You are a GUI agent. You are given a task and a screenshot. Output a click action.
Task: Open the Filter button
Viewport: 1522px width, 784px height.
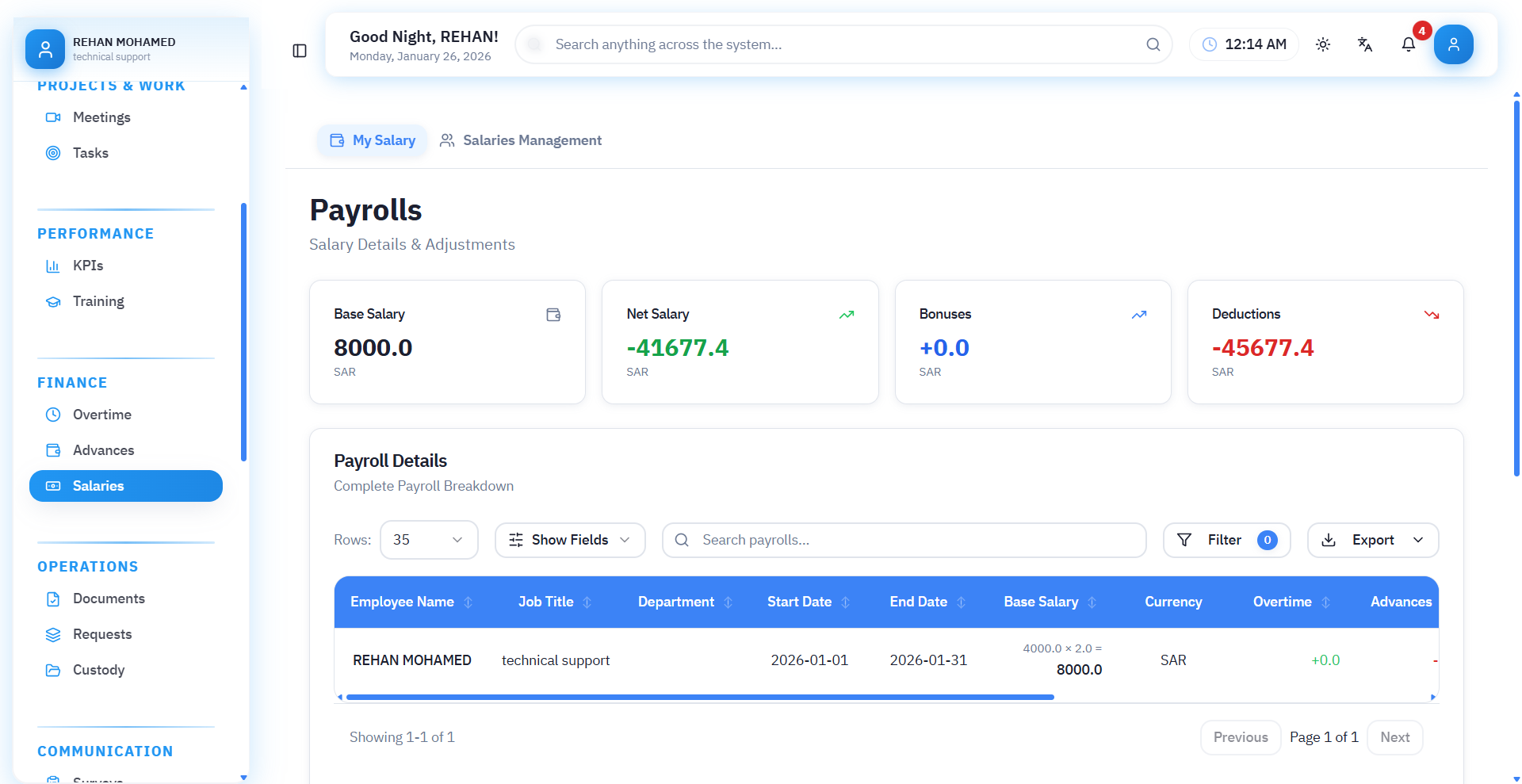(x=1226, y=540)
